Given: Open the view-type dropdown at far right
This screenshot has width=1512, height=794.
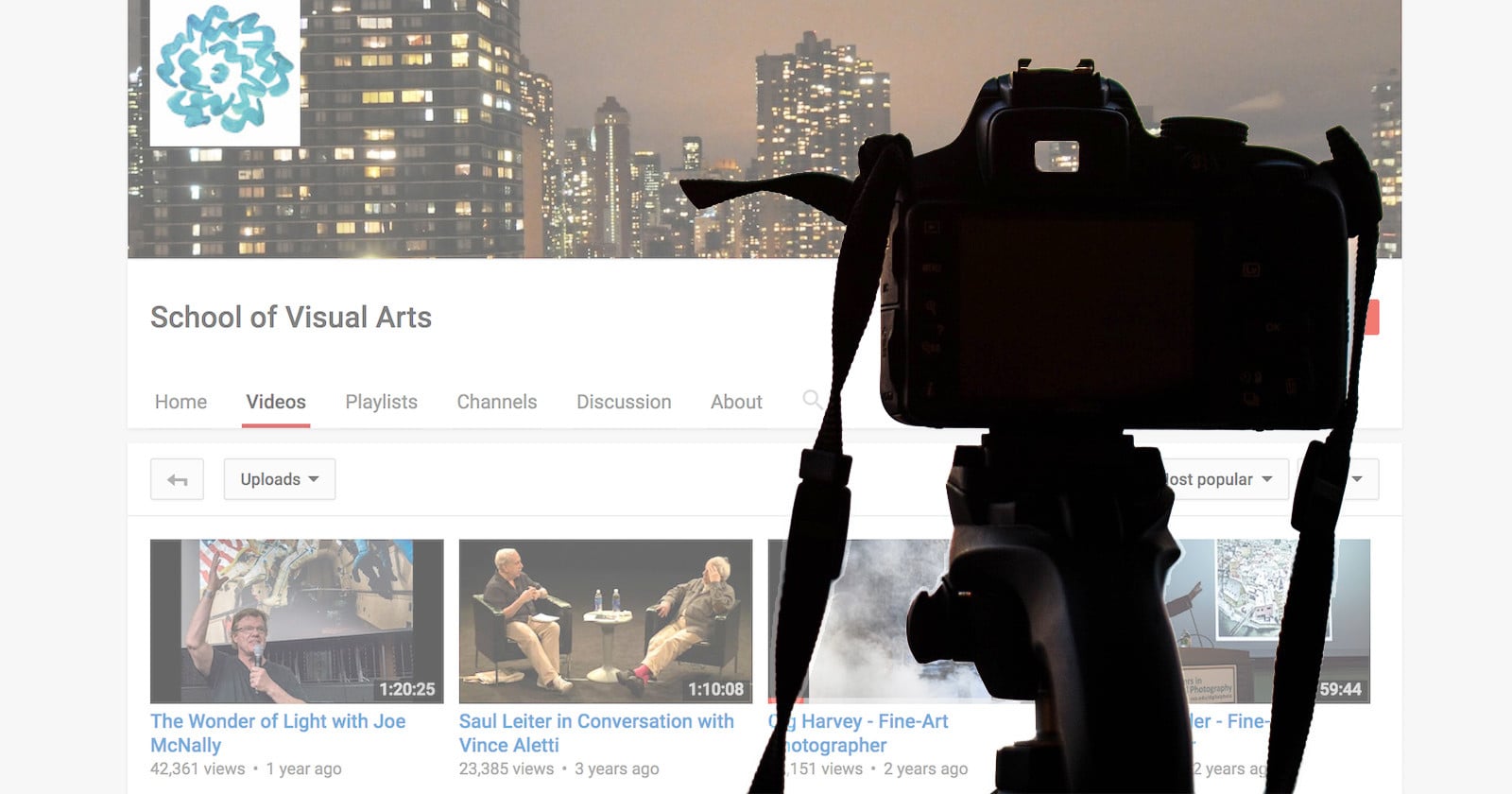Looking at the screenshot, I should pos(1358,479).
